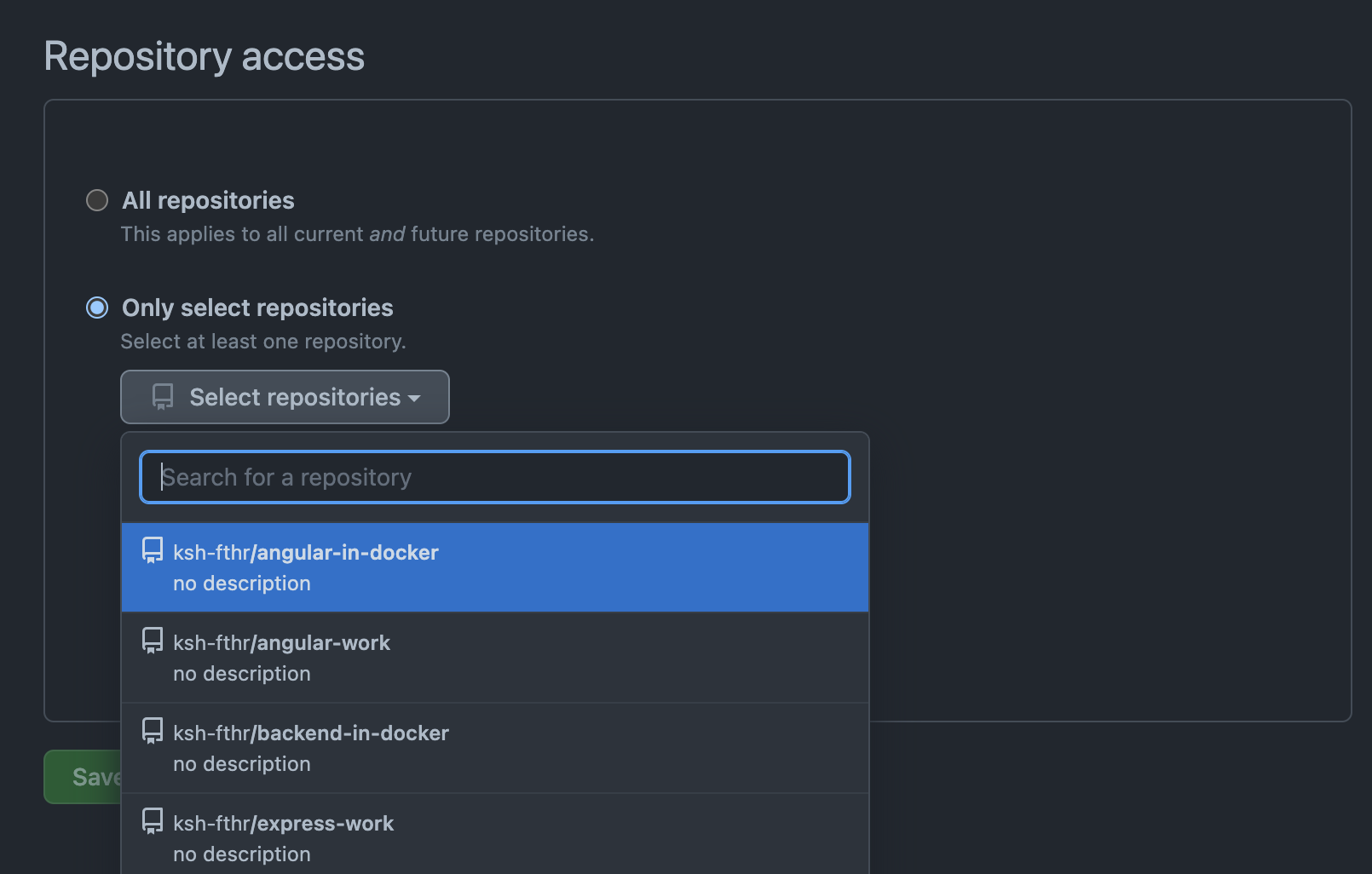Click the no description text under angular-work
This screenshot has width=1372, height=874.
pos(241,673)
